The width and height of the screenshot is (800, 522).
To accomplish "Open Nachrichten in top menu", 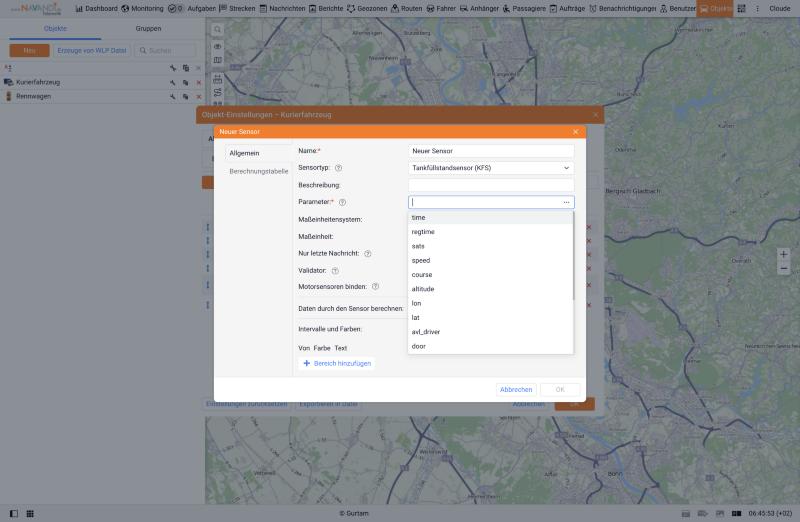I will (282, 9).
